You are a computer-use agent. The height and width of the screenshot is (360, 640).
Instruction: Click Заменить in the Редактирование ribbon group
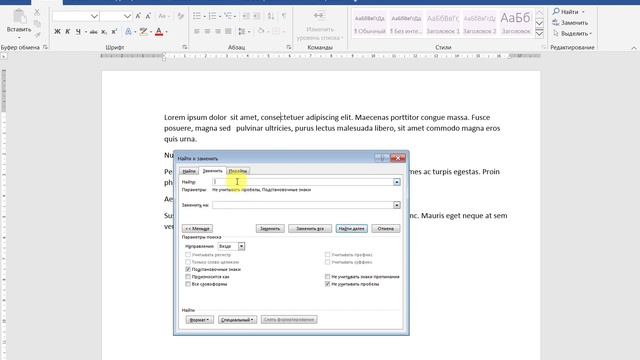coord(570,22)
